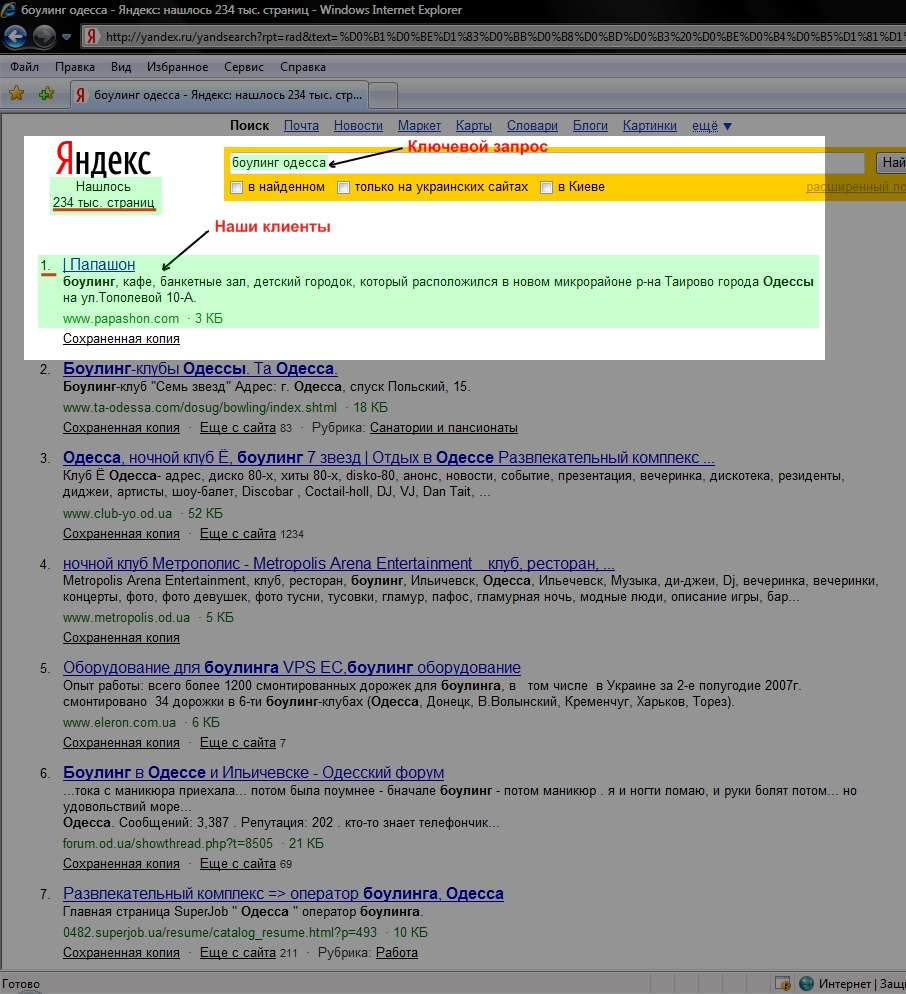The image size is (906, 994).
Task: Go back with the browser Back arrow
Action: tap(15, 36)
